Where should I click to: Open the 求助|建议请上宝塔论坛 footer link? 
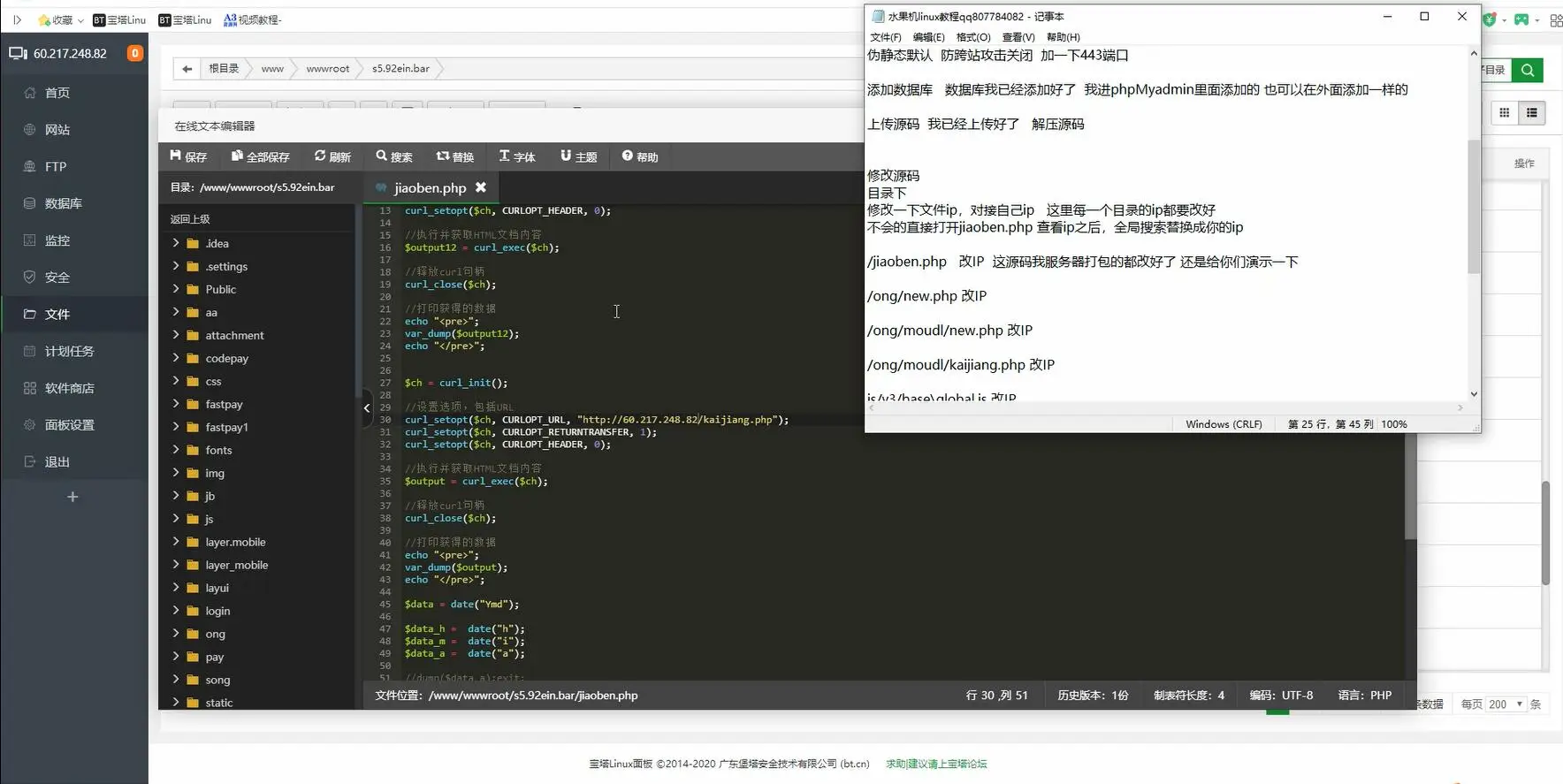coord(936,764)
